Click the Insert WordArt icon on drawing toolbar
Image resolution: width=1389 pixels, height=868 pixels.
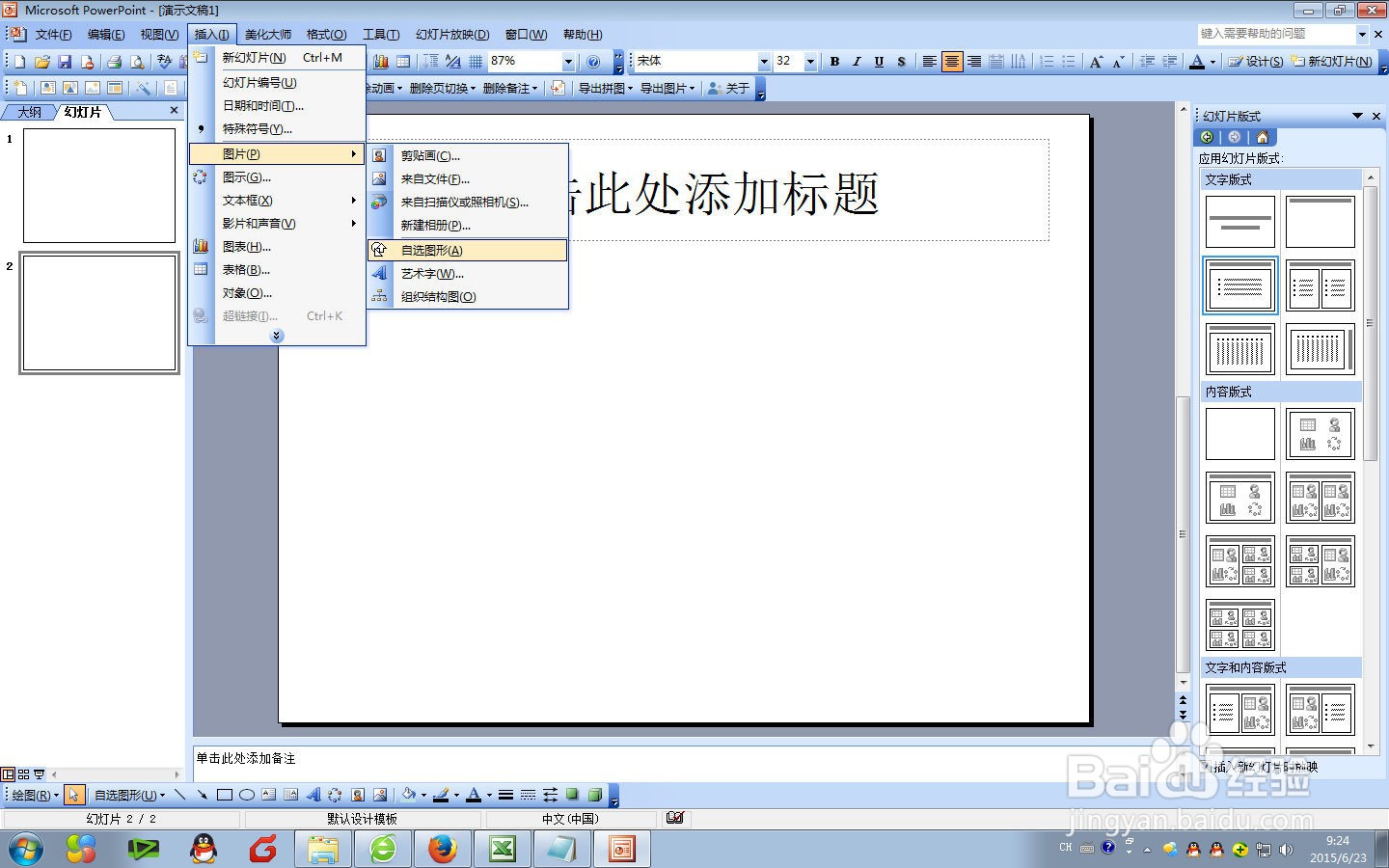[x=313, y=795]
